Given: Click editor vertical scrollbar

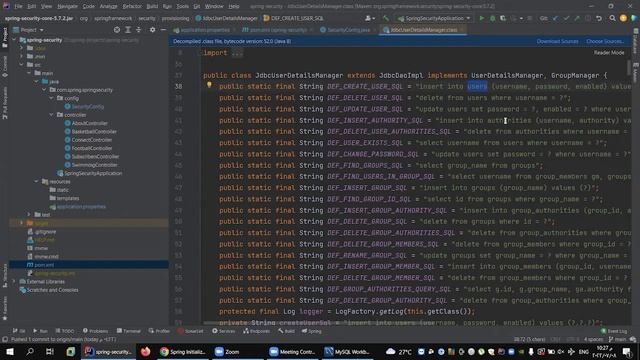Looking at the screenshot, I should (x=629, y=67).
